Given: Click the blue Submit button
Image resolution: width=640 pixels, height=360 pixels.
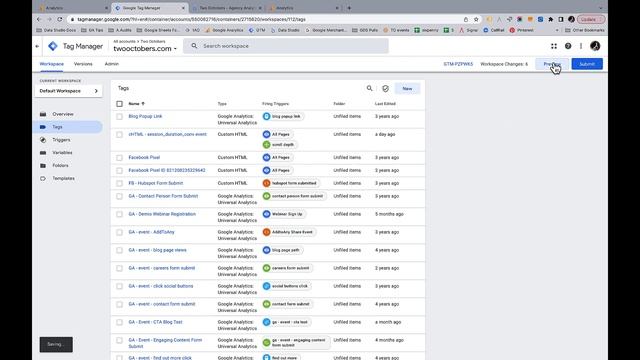Looking at the screenshot, I should tap(587, 64).
